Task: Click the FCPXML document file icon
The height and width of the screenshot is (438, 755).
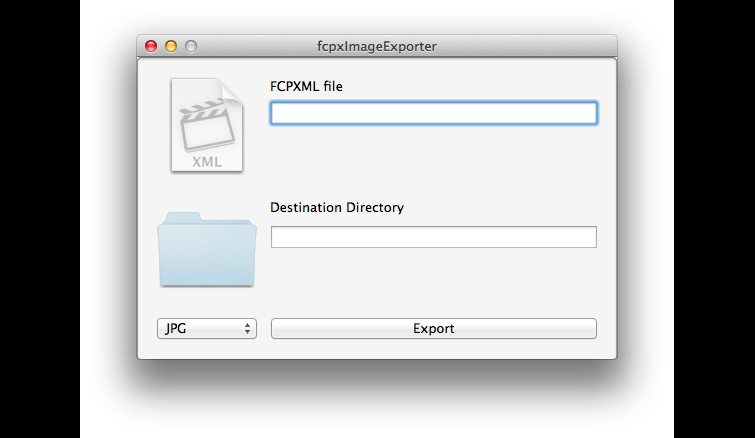Action: pyautogui.click(x=207, y=125)
